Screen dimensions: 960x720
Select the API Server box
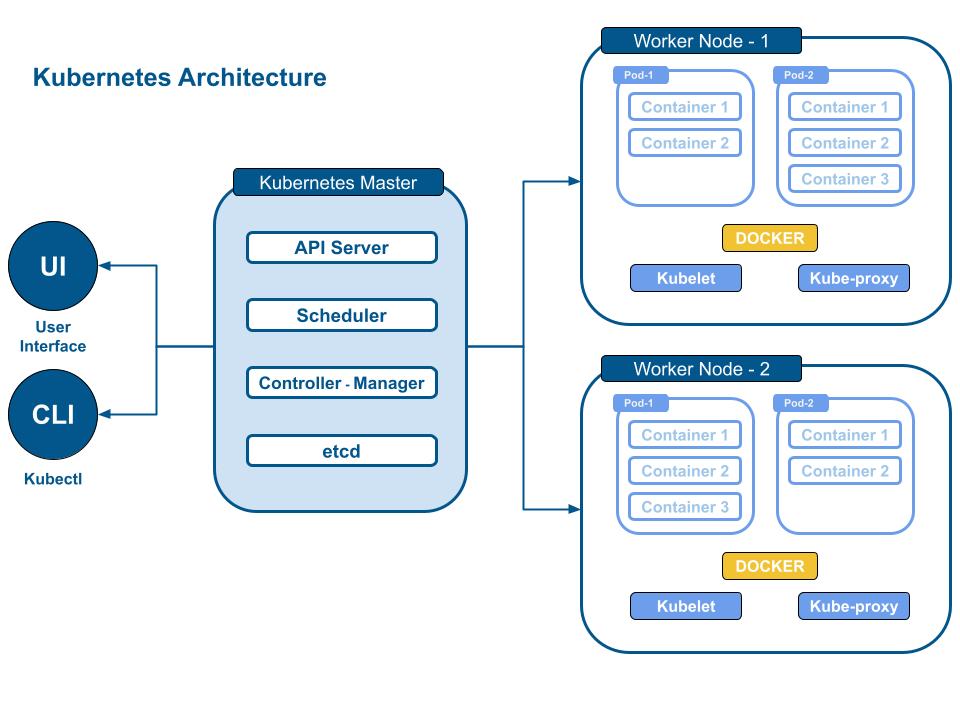click(x=342, y=247)
